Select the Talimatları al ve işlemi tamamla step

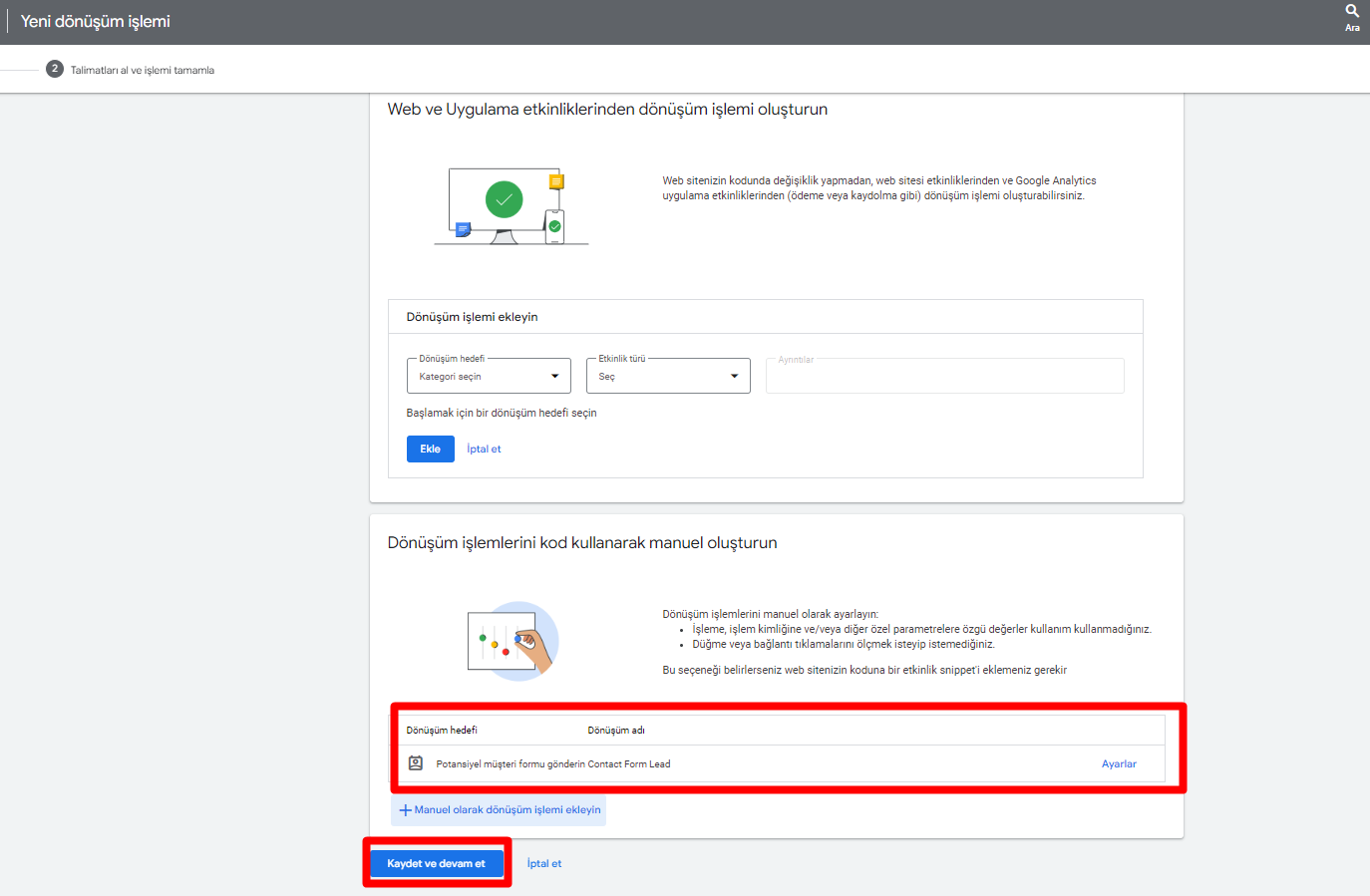click(143, 71)
